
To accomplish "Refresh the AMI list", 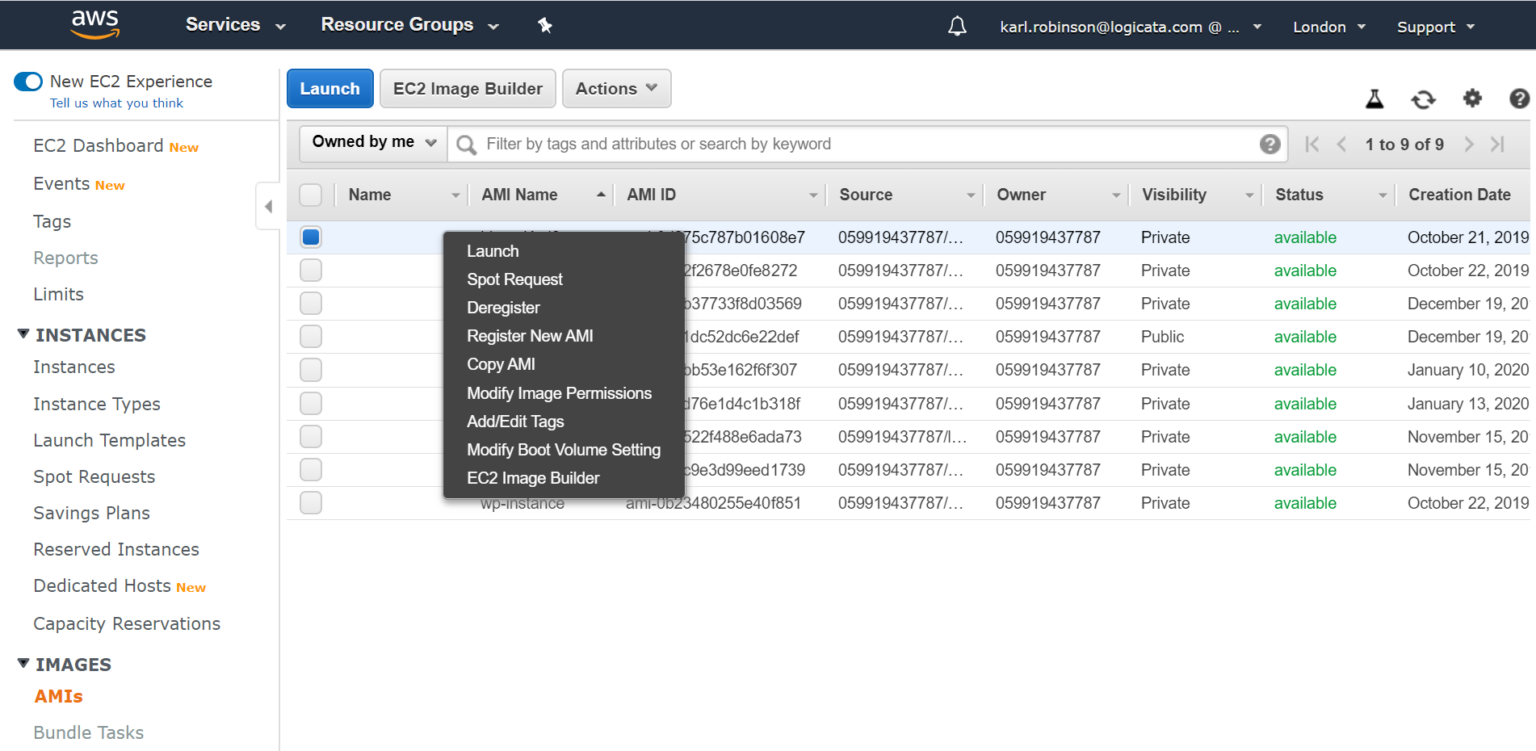I will point(1423,99).
